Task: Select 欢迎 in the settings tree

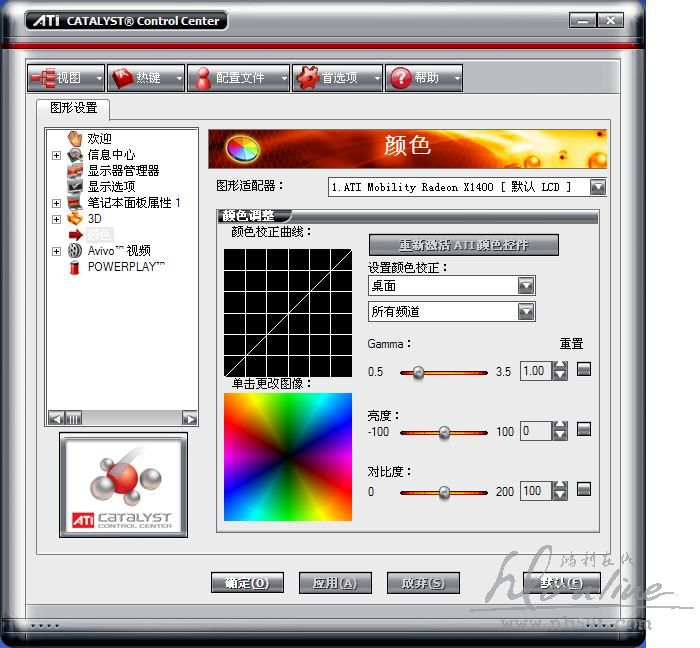Action: point(99,139)
